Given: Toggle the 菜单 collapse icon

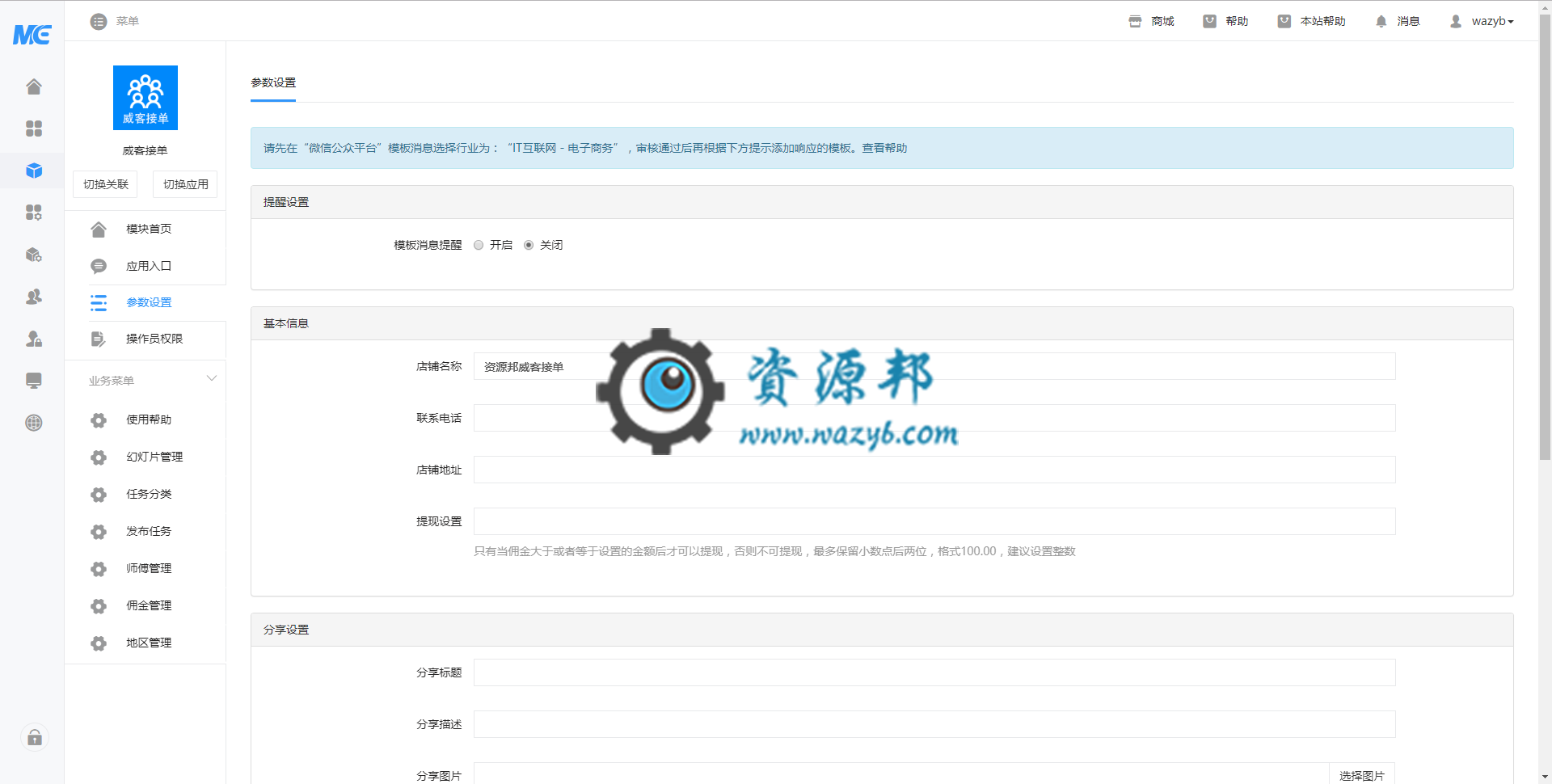Looking at the screenshot, I should 99,21.
